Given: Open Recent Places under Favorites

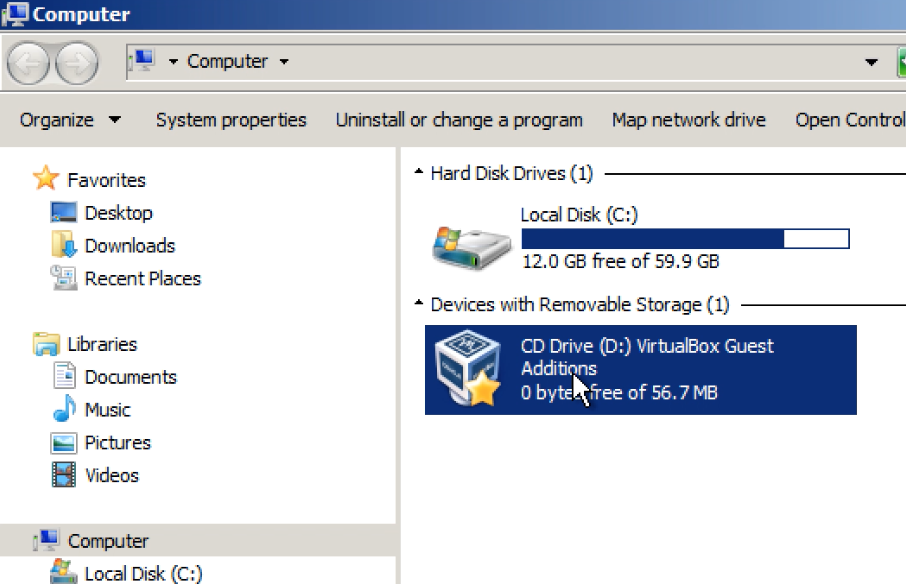Looking at the screenshot, I should (x=142, y=279).
